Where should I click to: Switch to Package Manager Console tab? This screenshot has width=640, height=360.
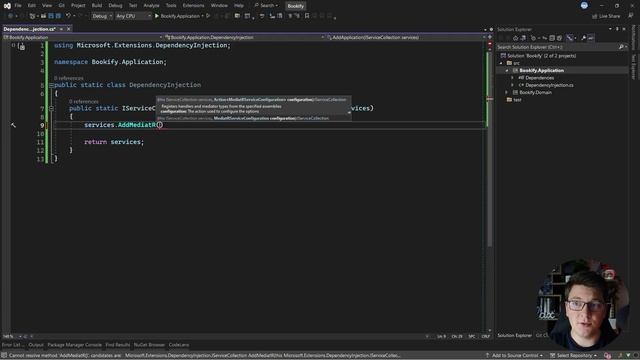[74, 345]
